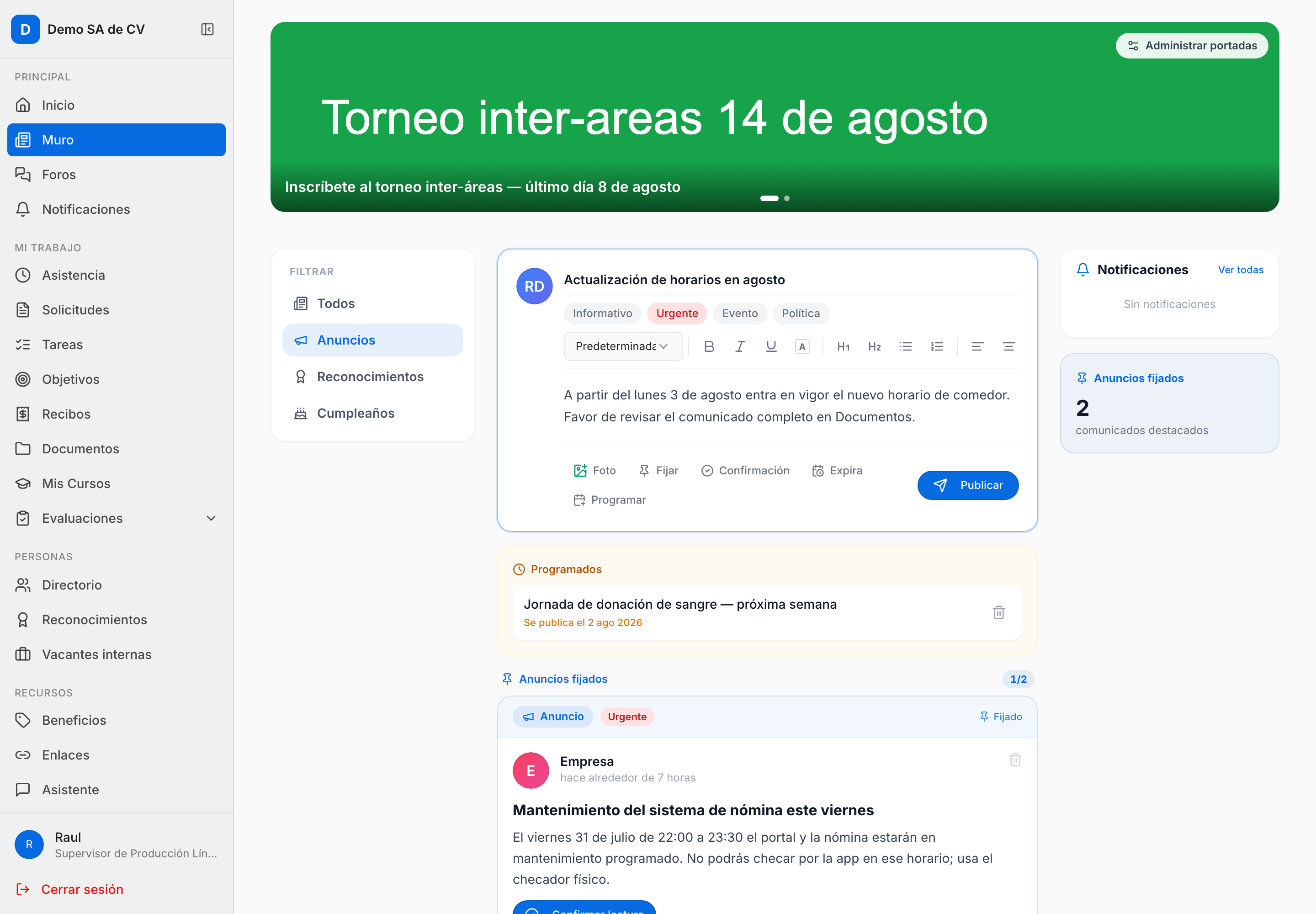Select the Política tag
Screen dimensions: 1316x914
click(x=801, y=313)
